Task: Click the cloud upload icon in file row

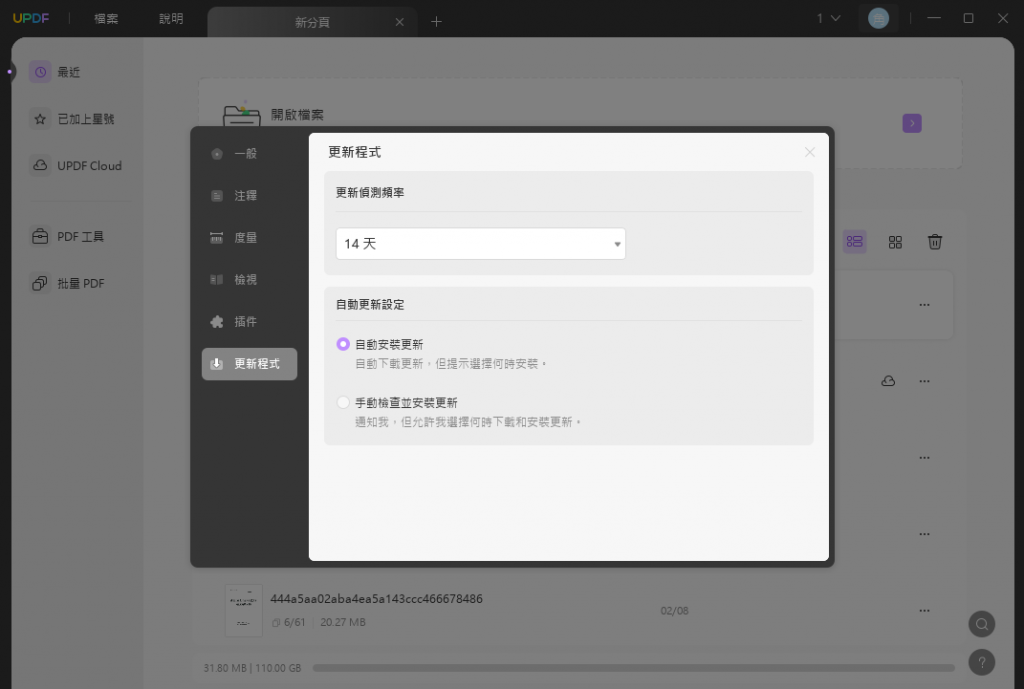Action: [888, 381]
